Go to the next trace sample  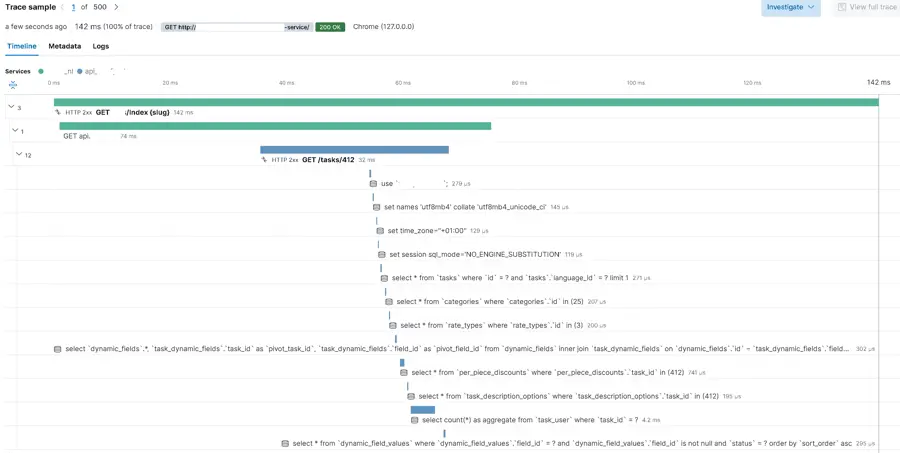[x=116, y=7]
